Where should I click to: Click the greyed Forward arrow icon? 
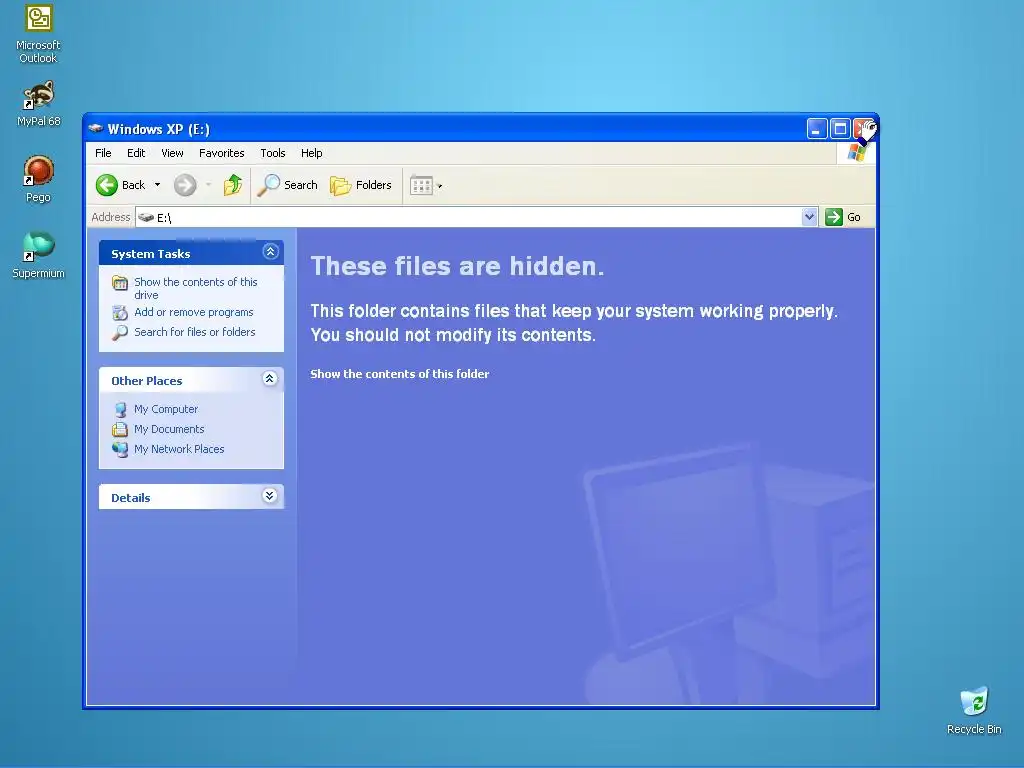185,185
